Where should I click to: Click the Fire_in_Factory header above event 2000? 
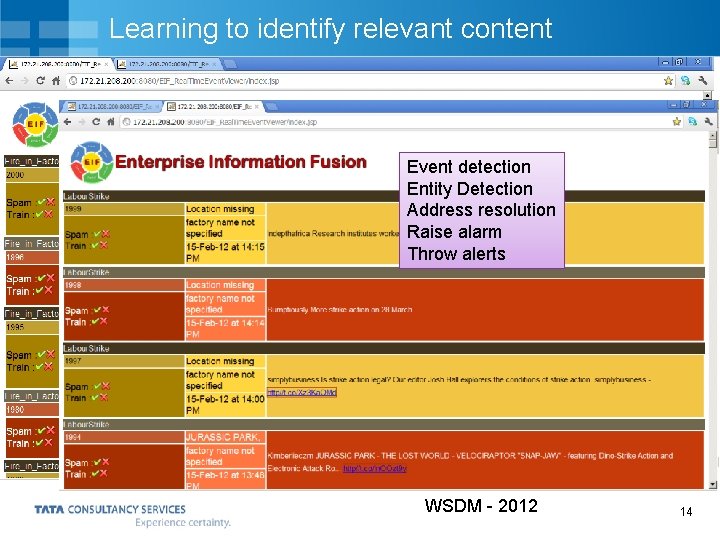click(32, 161)
